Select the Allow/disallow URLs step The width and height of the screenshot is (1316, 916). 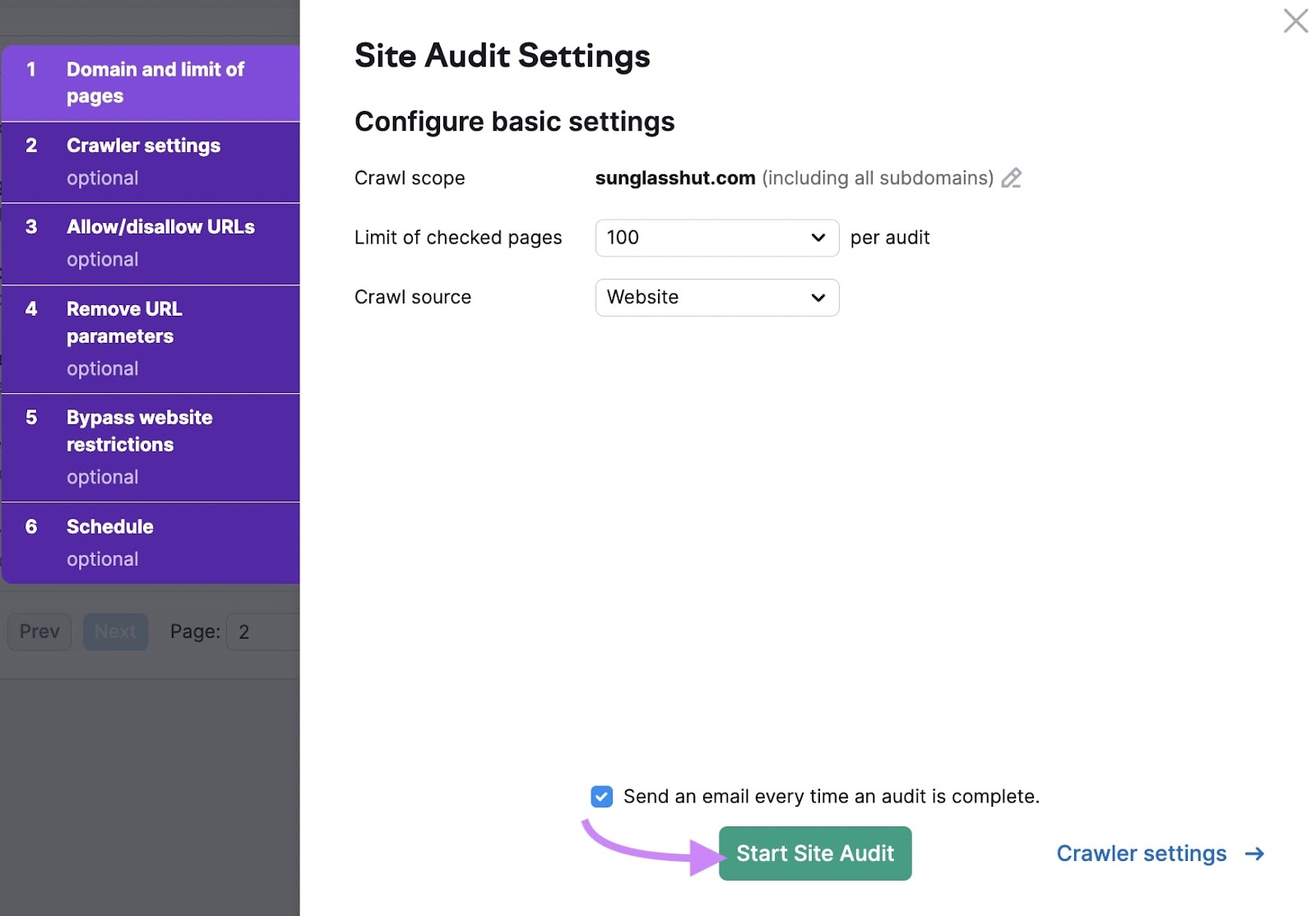[x=152, y=243]
